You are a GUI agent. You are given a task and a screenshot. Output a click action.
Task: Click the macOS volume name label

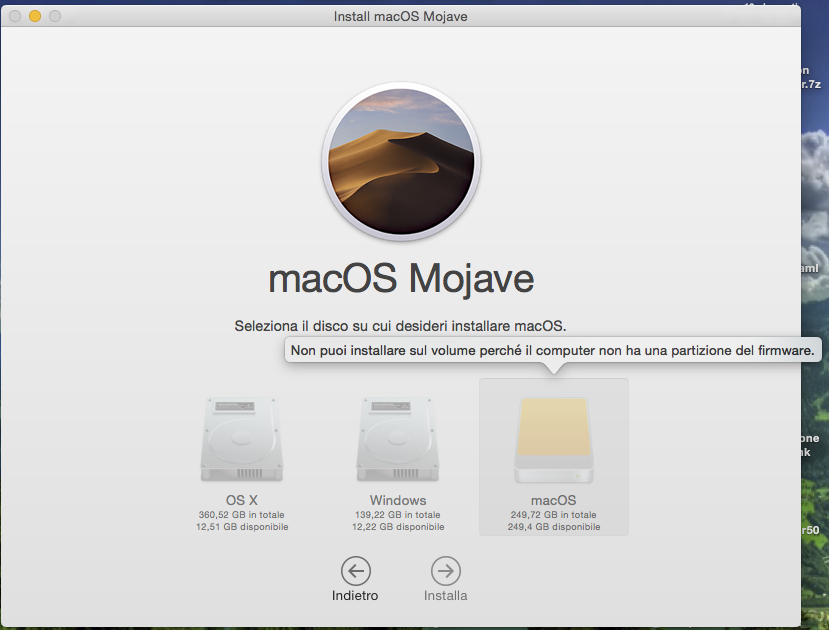554,500
